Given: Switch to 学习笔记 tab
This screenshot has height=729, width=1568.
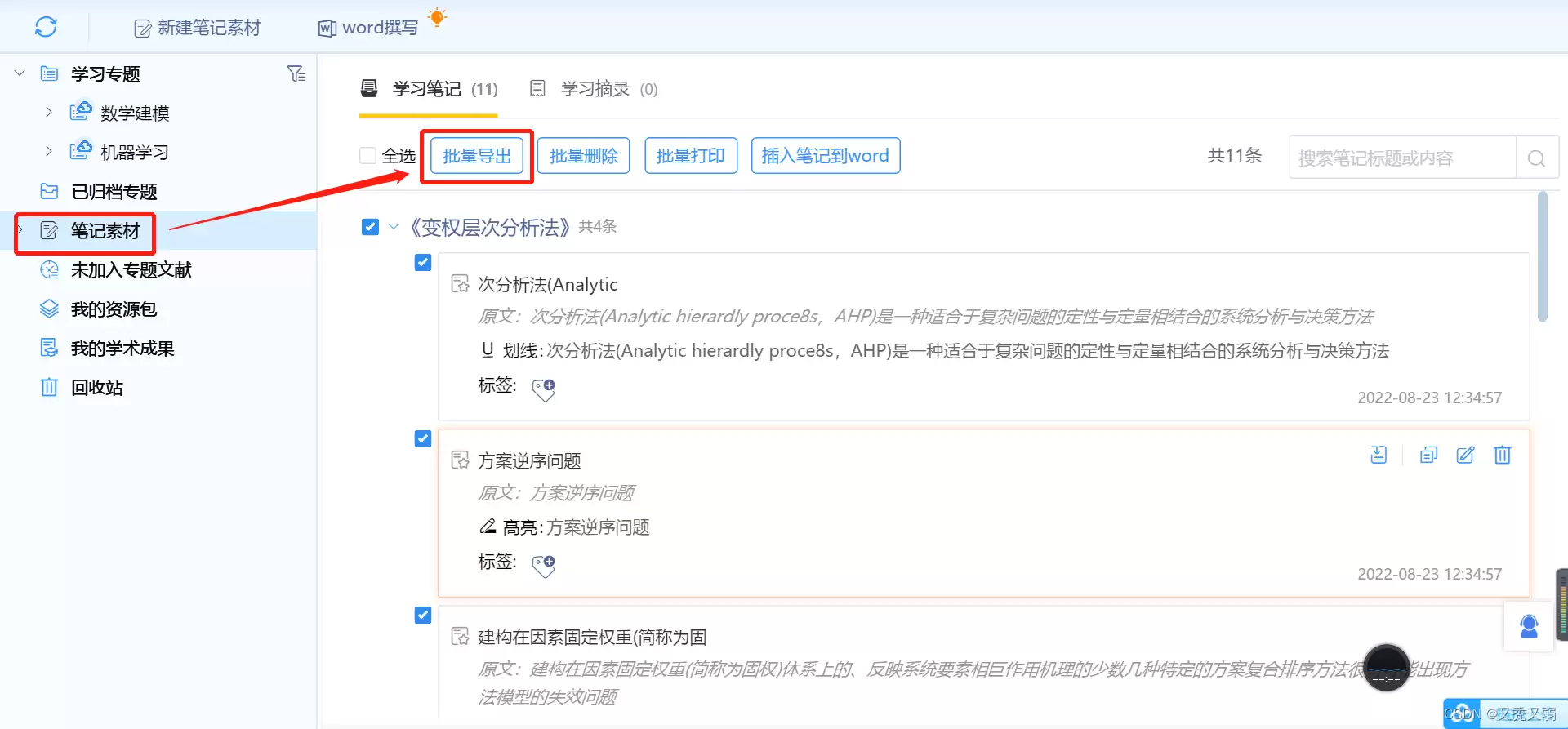Looking at the screenshot, I should 429,88.
